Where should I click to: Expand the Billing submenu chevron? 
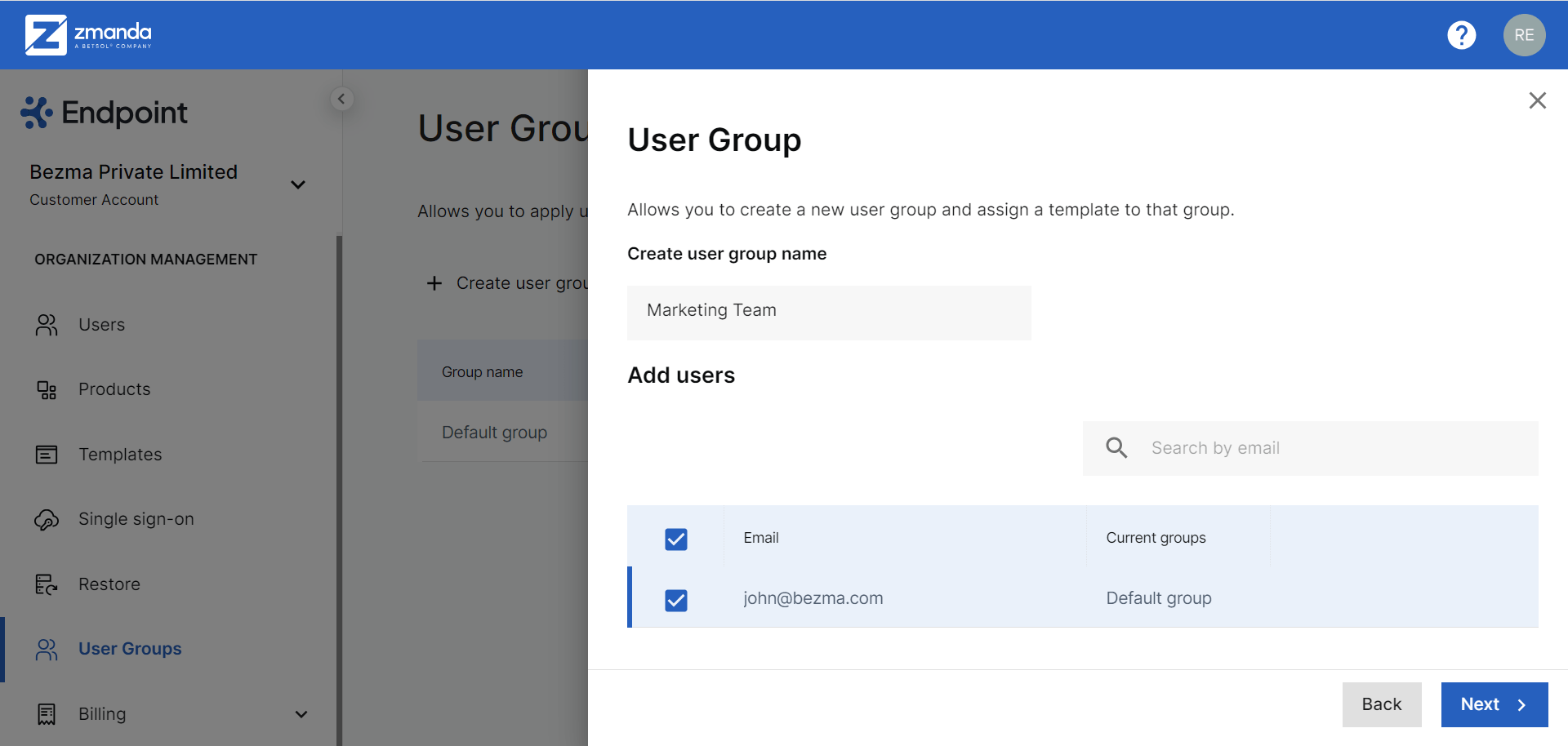point(301,714)
